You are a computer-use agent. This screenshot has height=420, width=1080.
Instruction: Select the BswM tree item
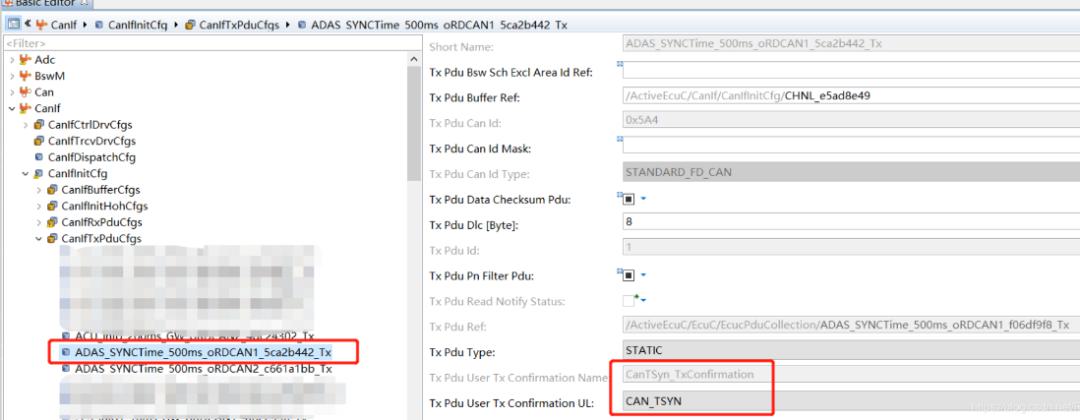pos(50,76)
